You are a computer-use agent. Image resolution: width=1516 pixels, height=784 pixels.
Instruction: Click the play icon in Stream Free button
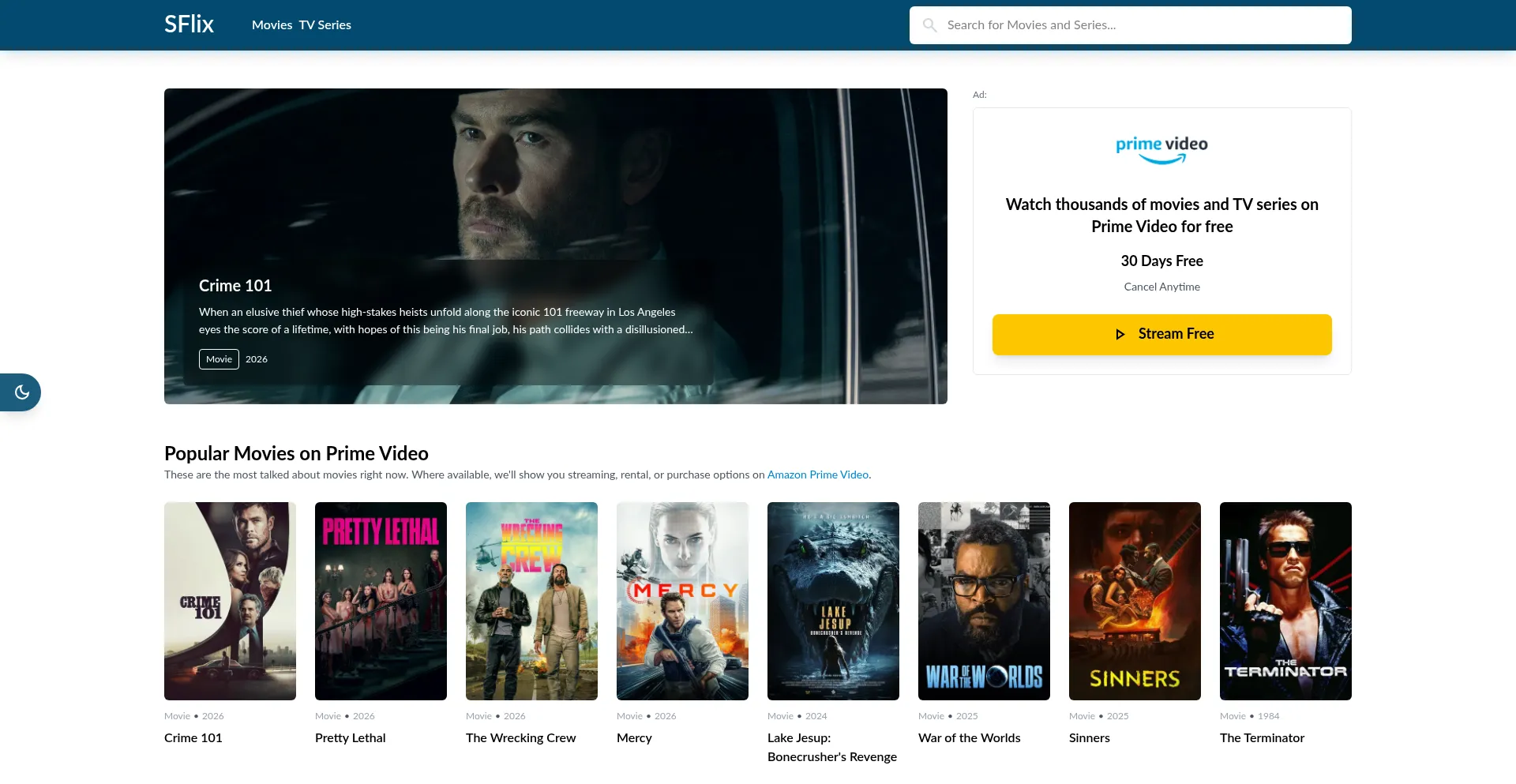[x=1120, y=334]
